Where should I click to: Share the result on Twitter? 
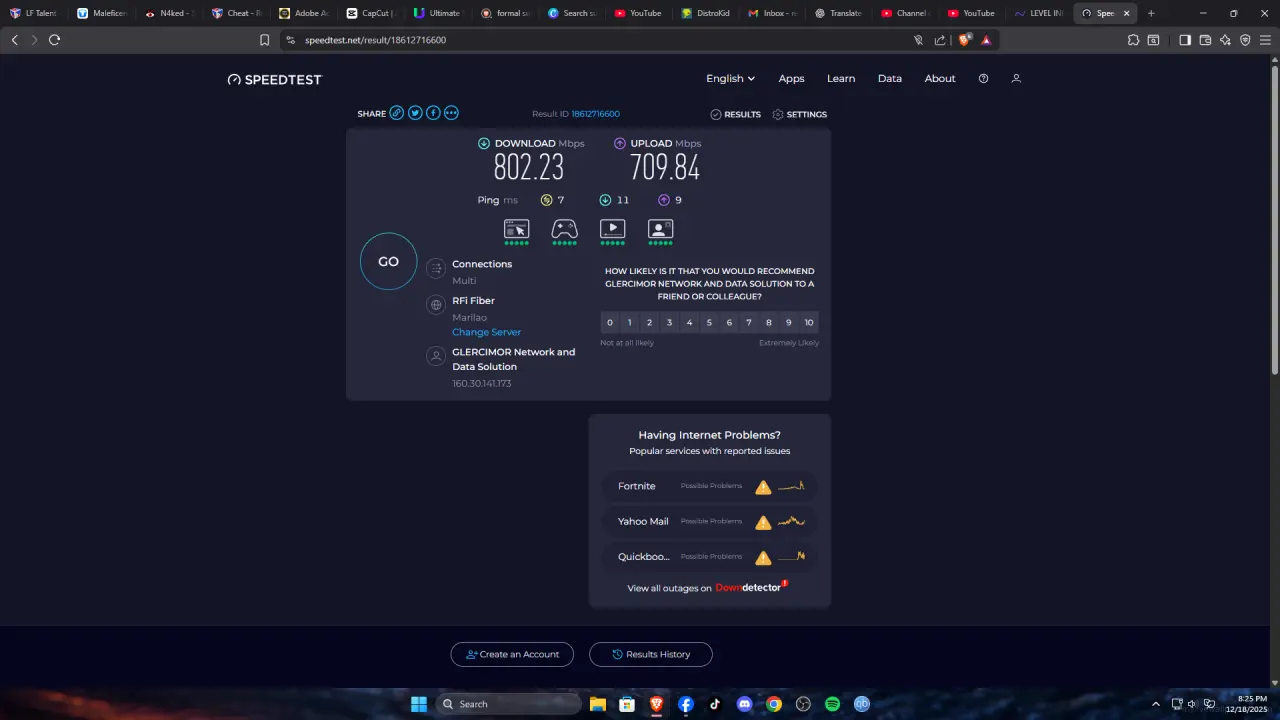[415, 113]
